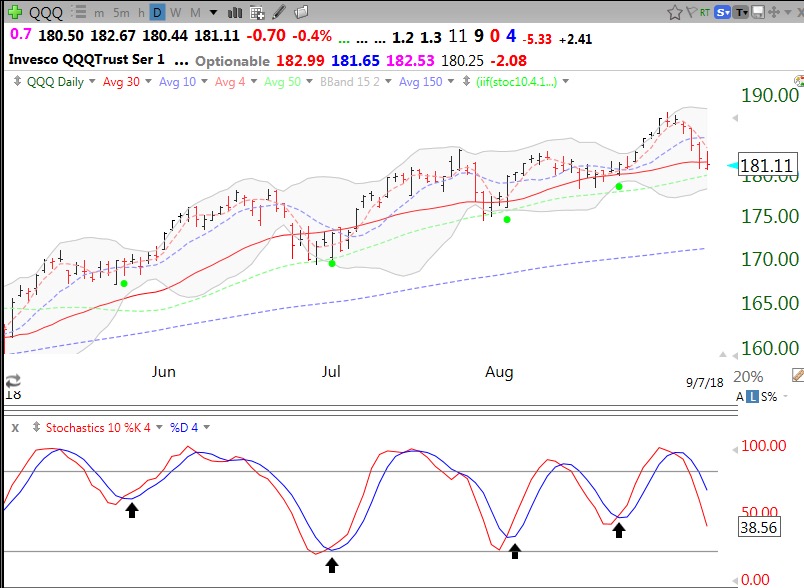Open the iif(stoc10.4.1...) condition dropdown
804x588 pixels.
(x=566, y=81)
